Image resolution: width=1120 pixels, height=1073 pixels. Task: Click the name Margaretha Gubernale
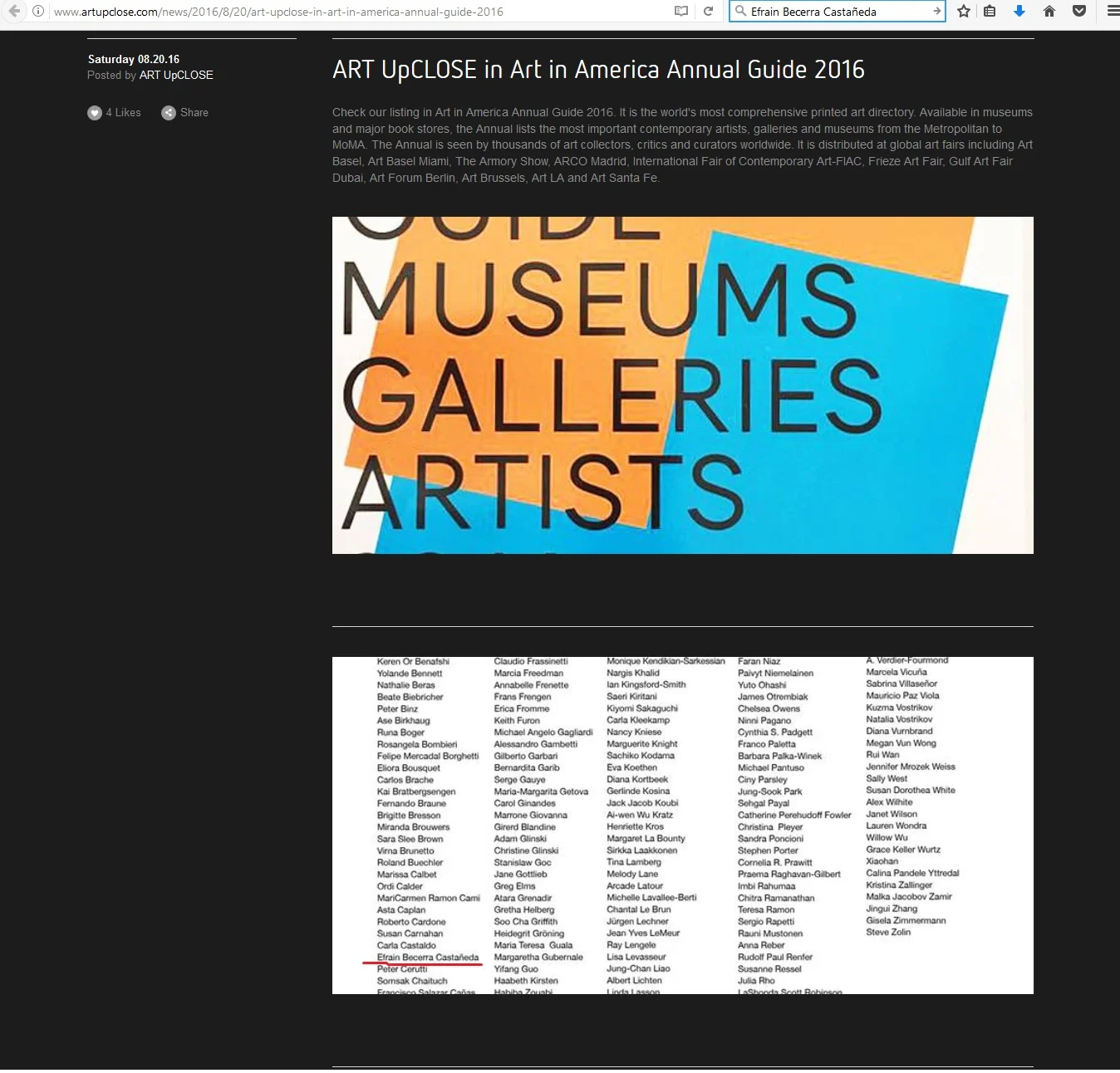coord(538,957)
